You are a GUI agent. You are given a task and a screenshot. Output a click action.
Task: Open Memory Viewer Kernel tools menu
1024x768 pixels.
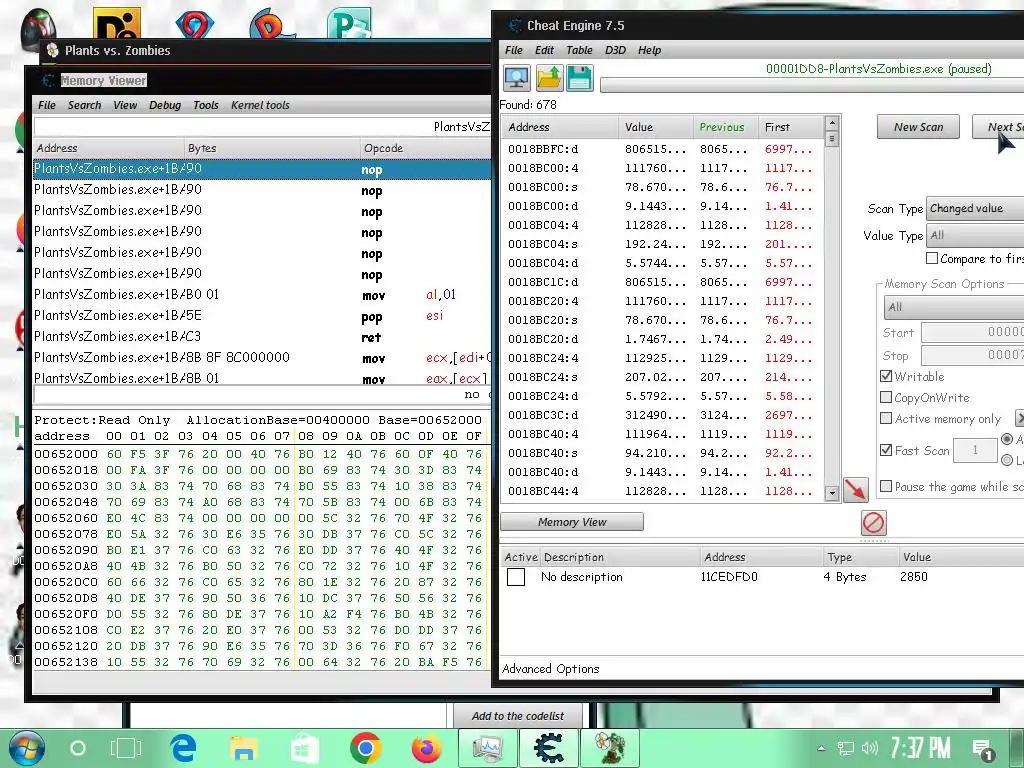click(x=260, y=105)
